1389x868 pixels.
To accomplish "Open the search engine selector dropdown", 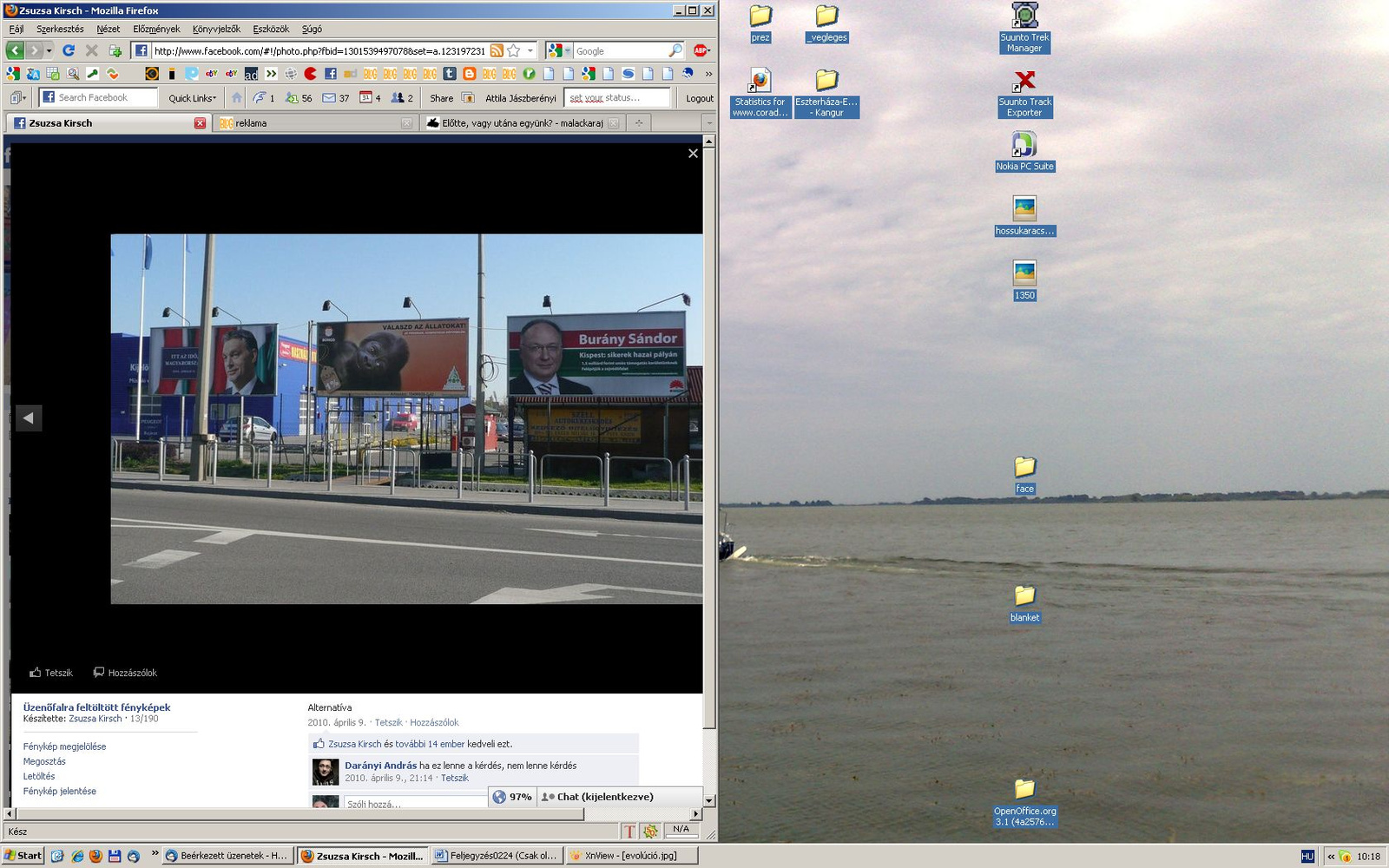I will click(x=559, y=51).
